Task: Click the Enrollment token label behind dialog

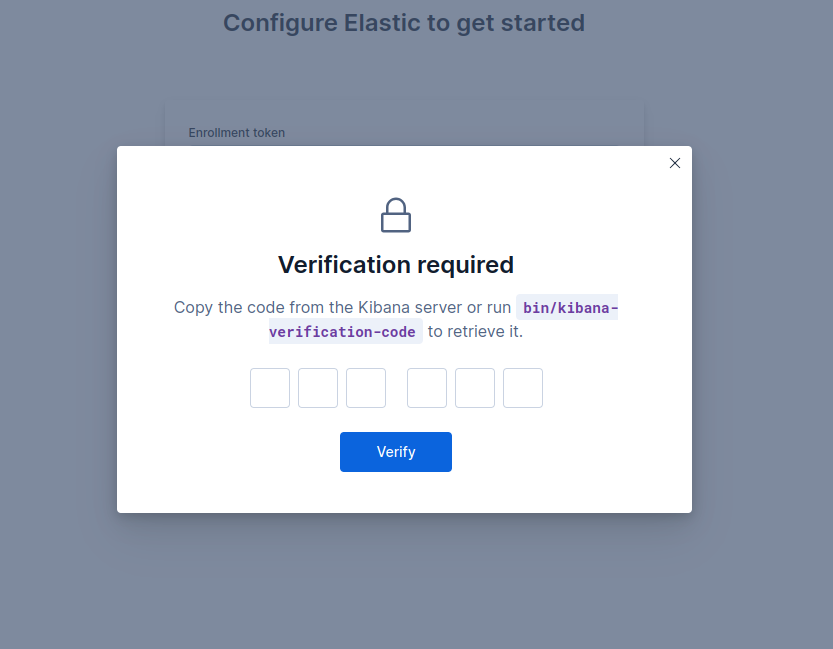Action: coord(236,132)
